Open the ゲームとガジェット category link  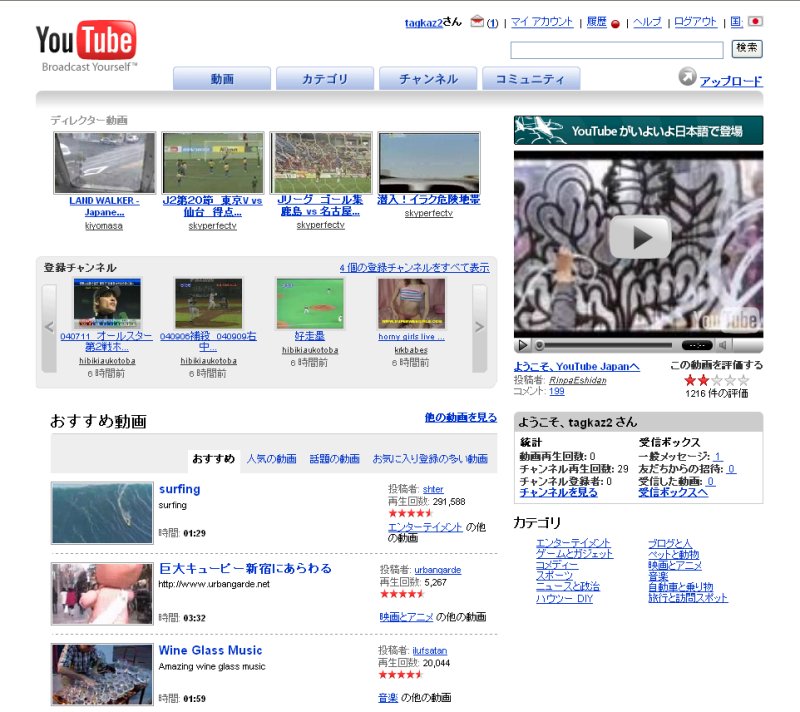574,553
